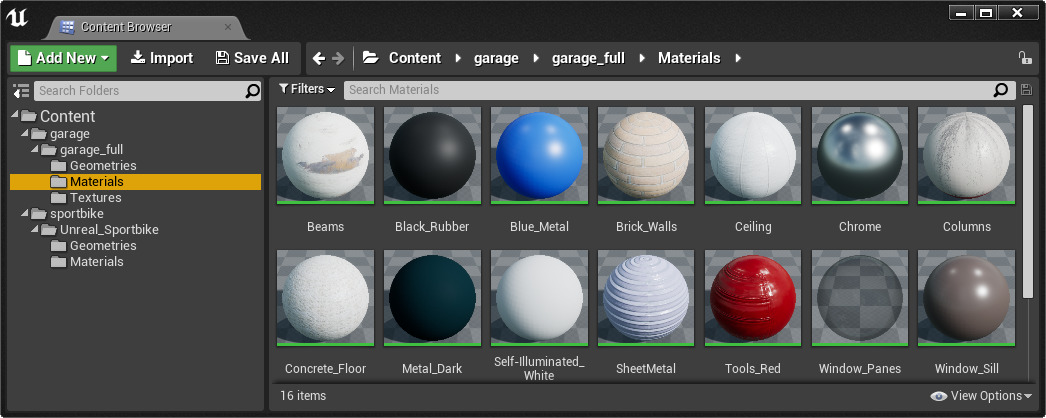Select the Blue_Metal material thumbnail
The width and height of the screenshot is (1046, 418).
pos(539,156)
